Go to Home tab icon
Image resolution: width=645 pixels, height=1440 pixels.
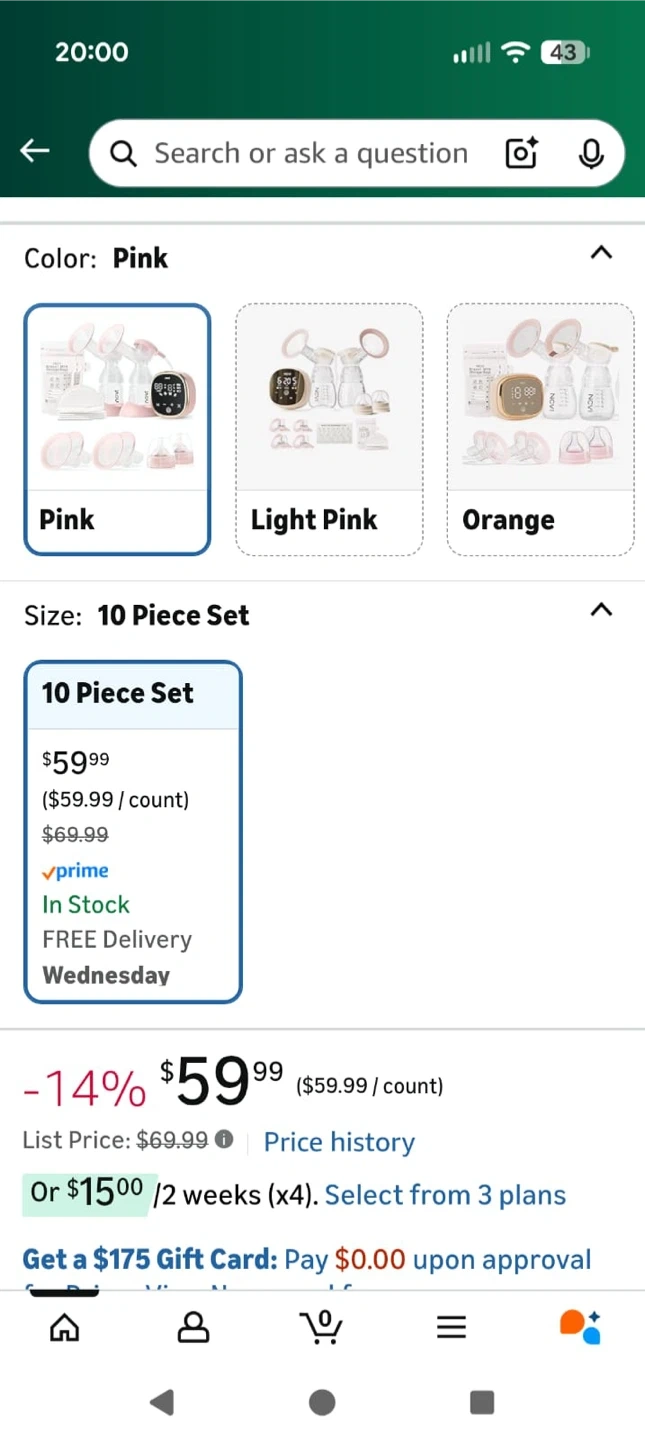[x=65, y=1327]
